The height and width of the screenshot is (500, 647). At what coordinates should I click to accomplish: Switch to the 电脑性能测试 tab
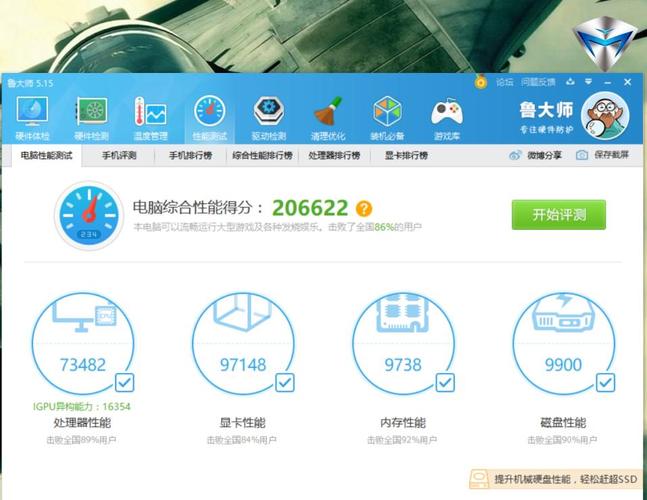47,156
